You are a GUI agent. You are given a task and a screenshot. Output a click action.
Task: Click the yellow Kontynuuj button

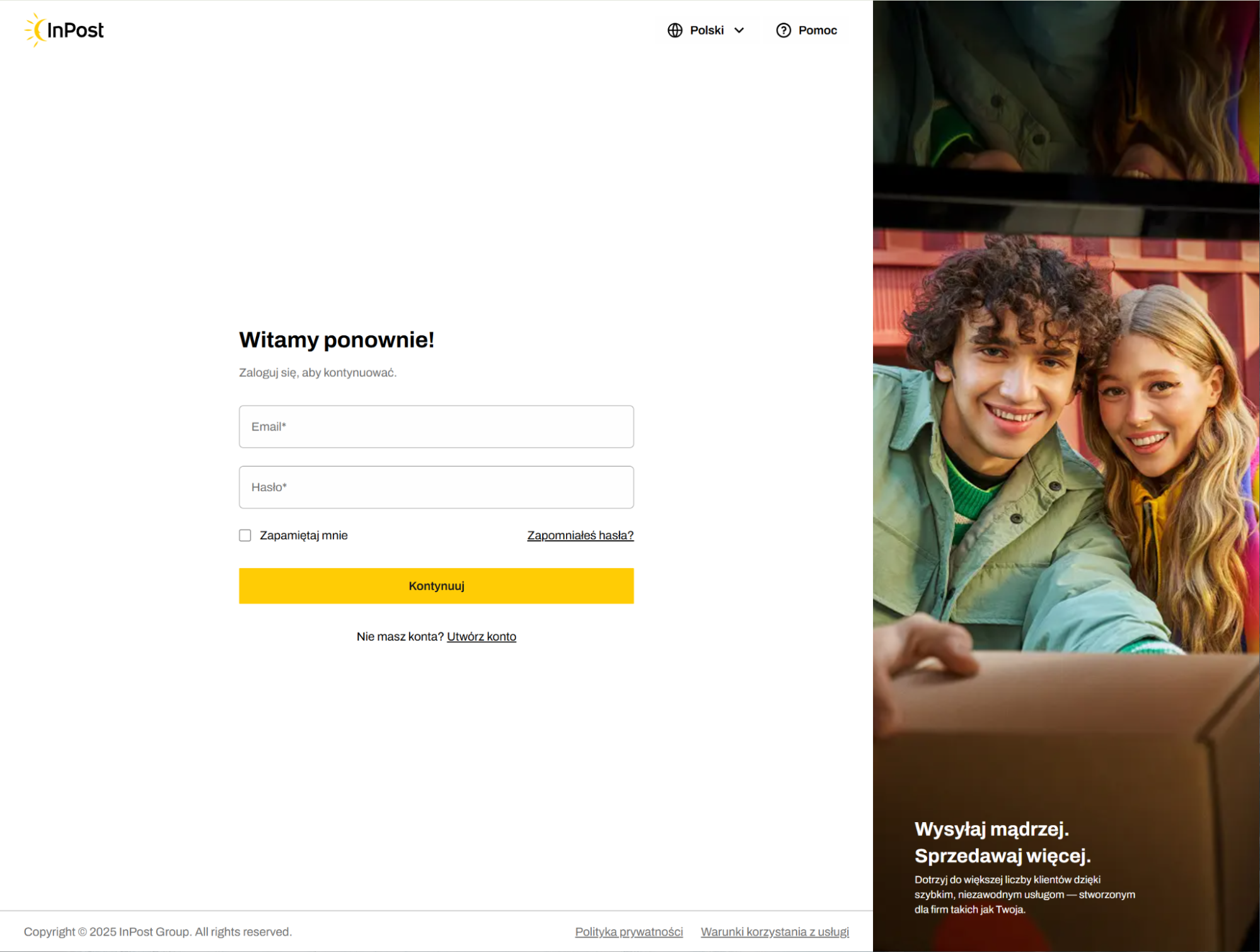[x=436, y=586]
